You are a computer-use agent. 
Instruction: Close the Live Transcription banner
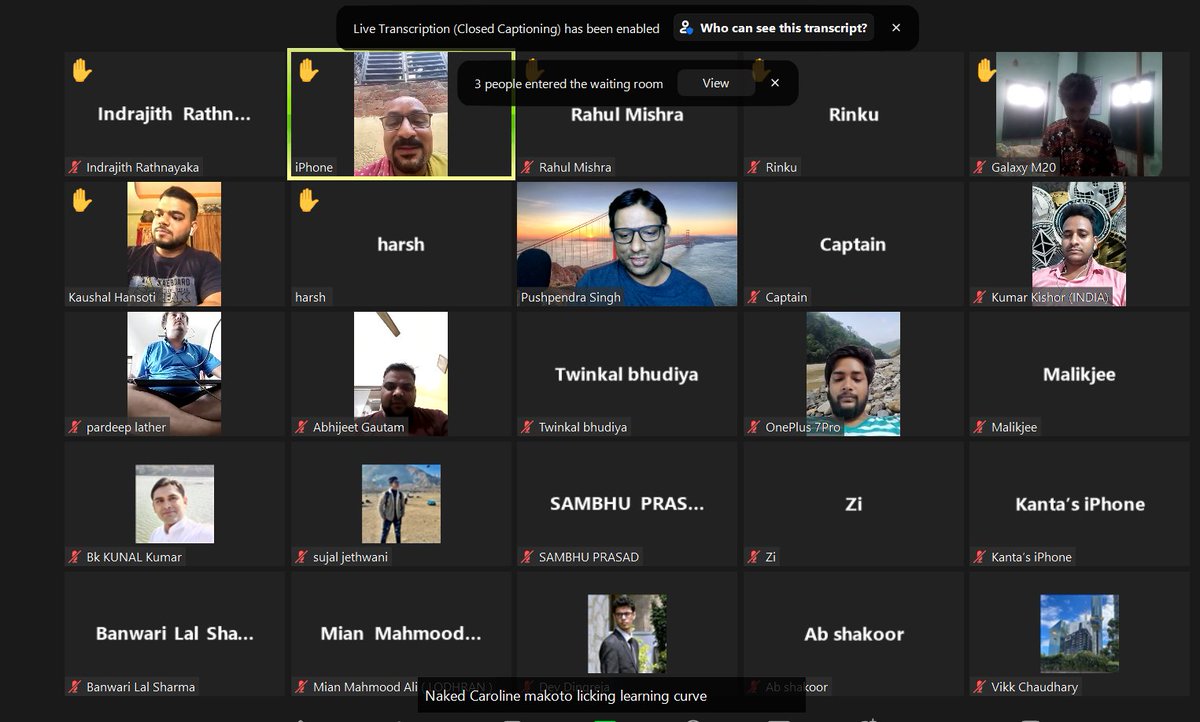click(896, 28)
